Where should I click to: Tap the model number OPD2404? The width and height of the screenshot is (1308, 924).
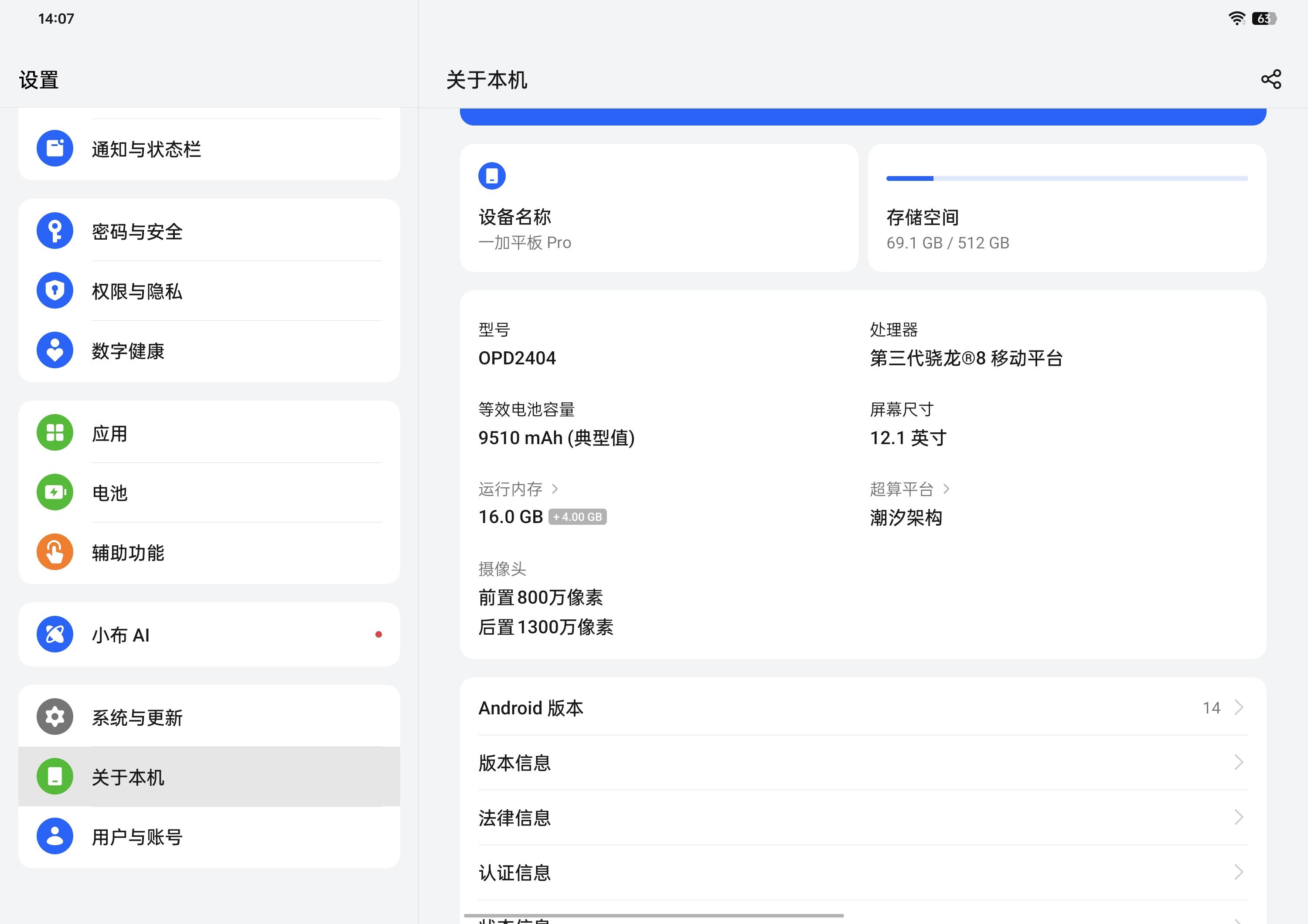coord(517,358)
